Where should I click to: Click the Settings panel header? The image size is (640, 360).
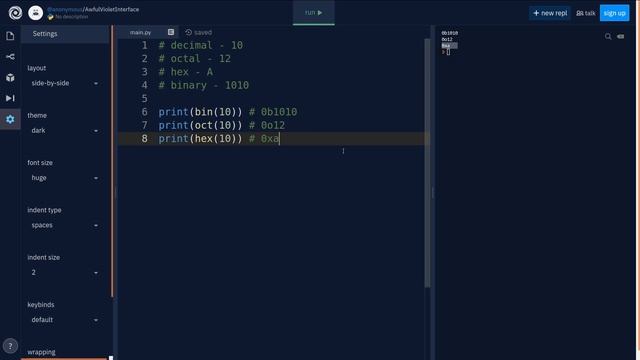click(x=65, y=34)
